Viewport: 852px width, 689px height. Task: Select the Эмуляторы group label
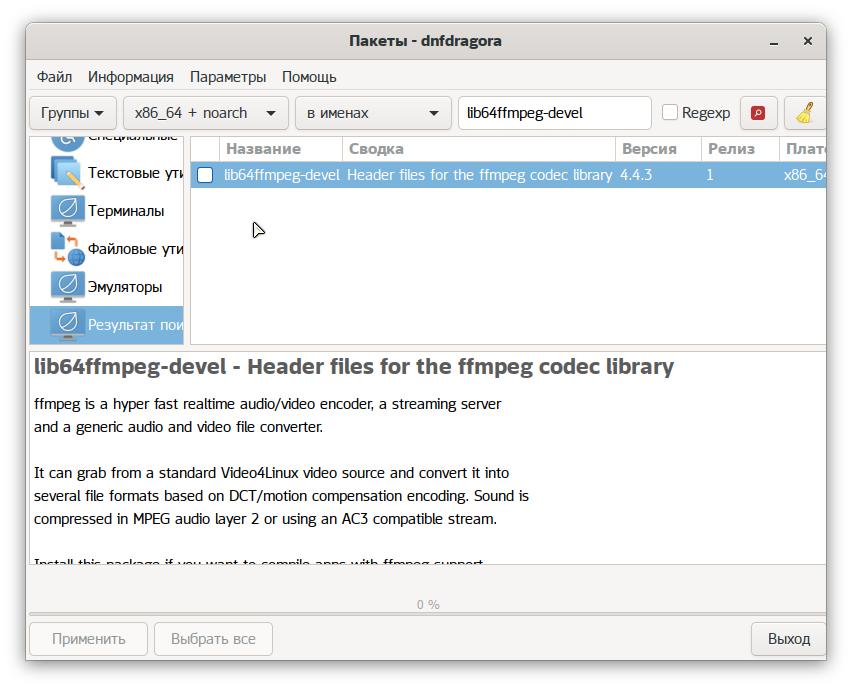click(x=125, y=287)
